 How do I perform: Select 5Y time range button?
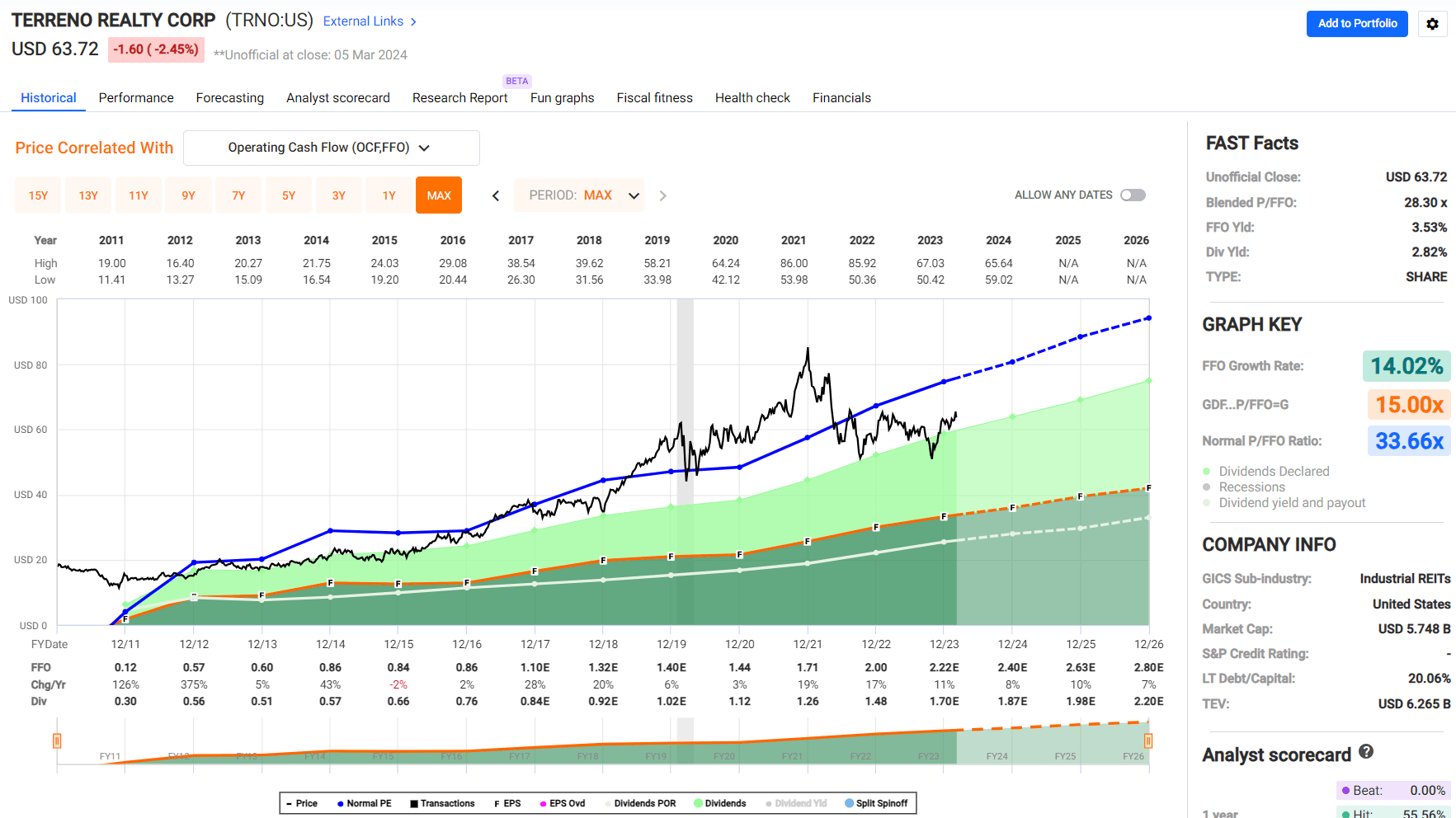(289, 195)
